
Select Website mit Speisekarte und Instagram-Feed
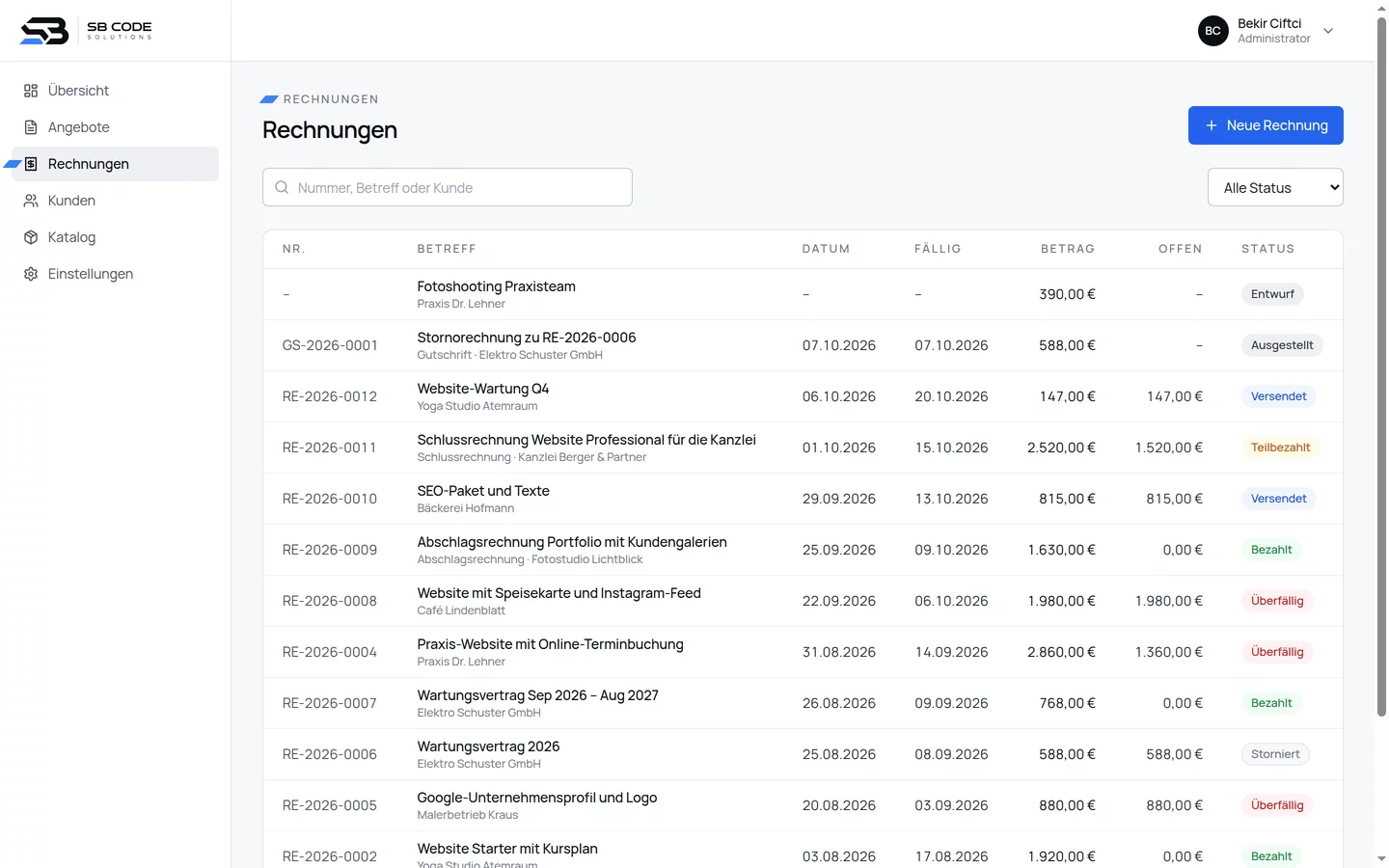558,593
